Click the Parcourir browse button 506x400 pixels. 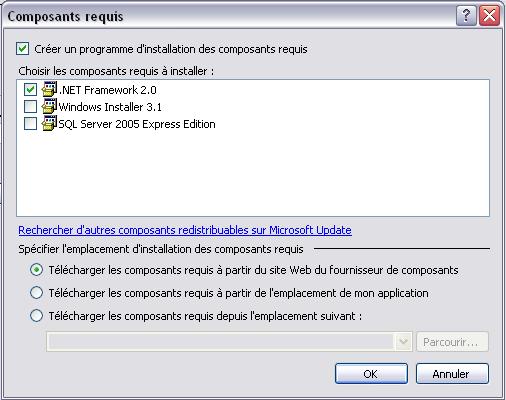pos(452,342)
